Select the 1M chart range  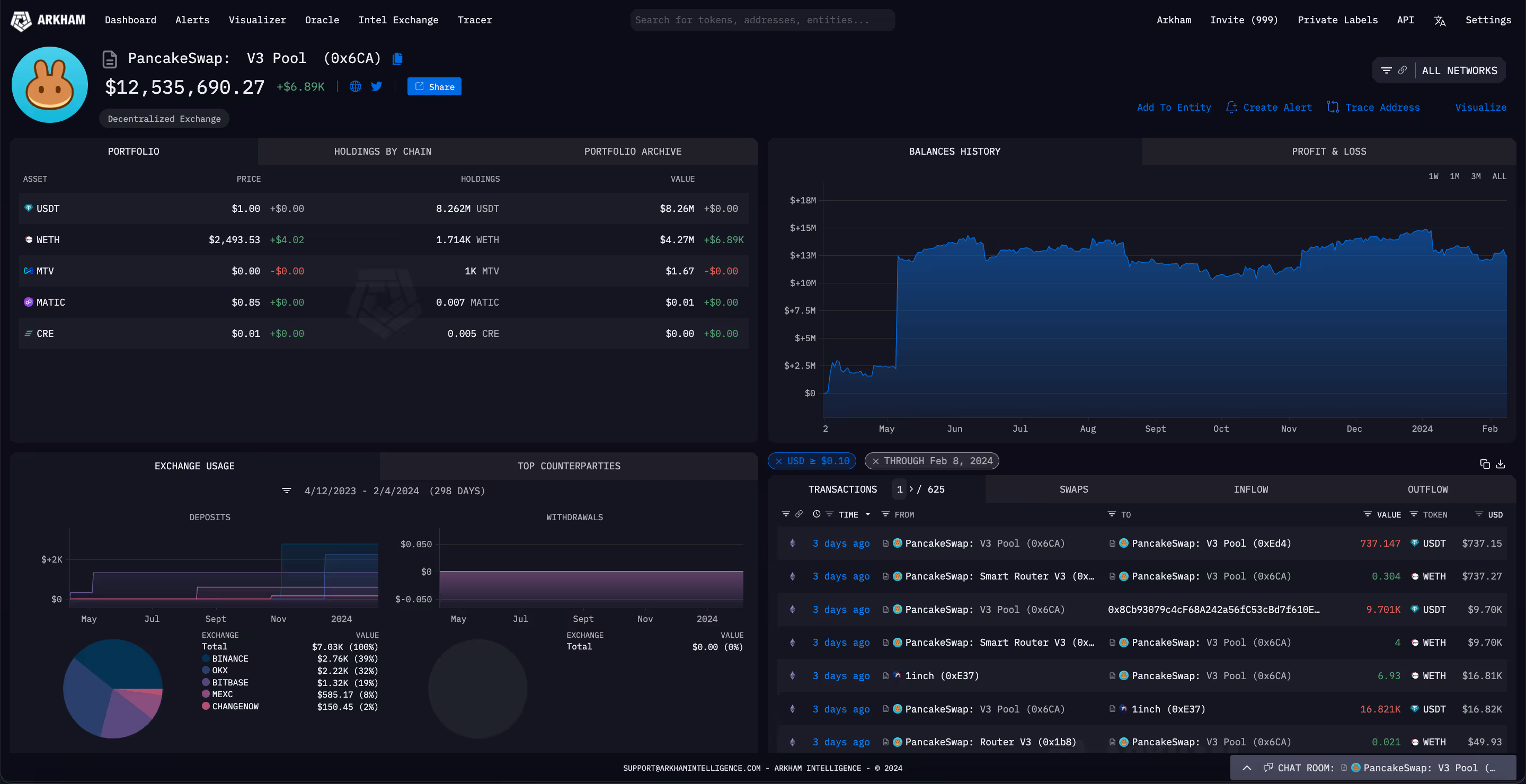tap(1454, 176)
